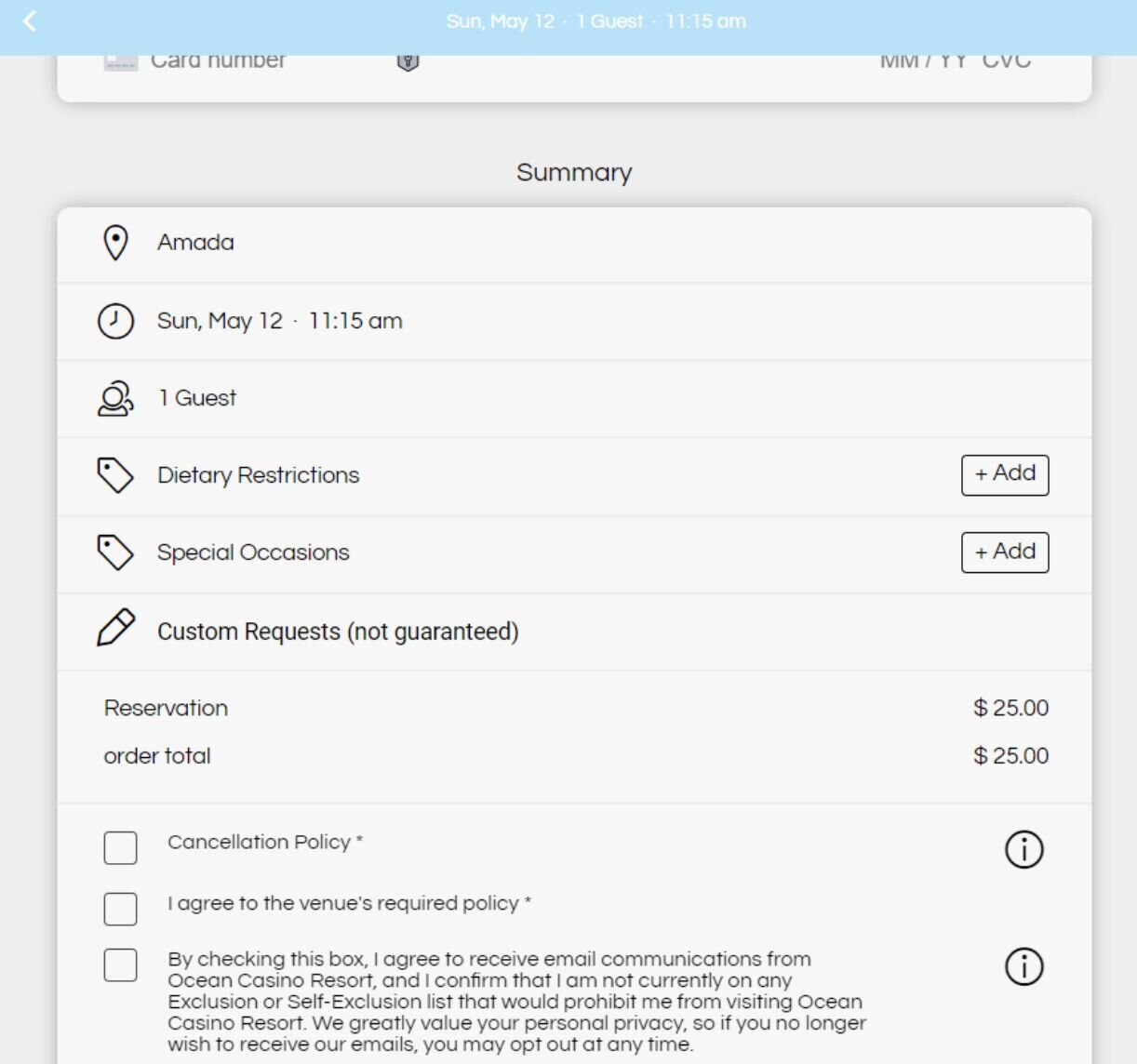1137x1064 pixels.
Task: Tick the venue's required policy checkbox
Action: 120,909
